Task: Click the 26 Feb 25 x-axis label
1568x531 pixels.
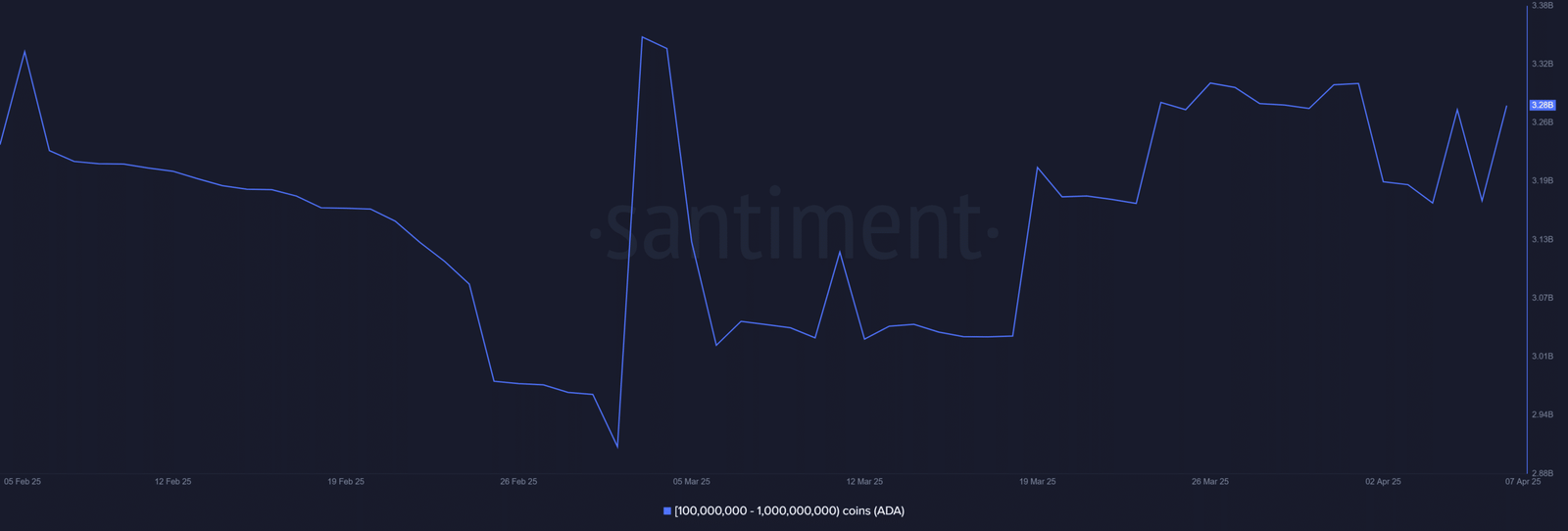Action: point(518,482)
